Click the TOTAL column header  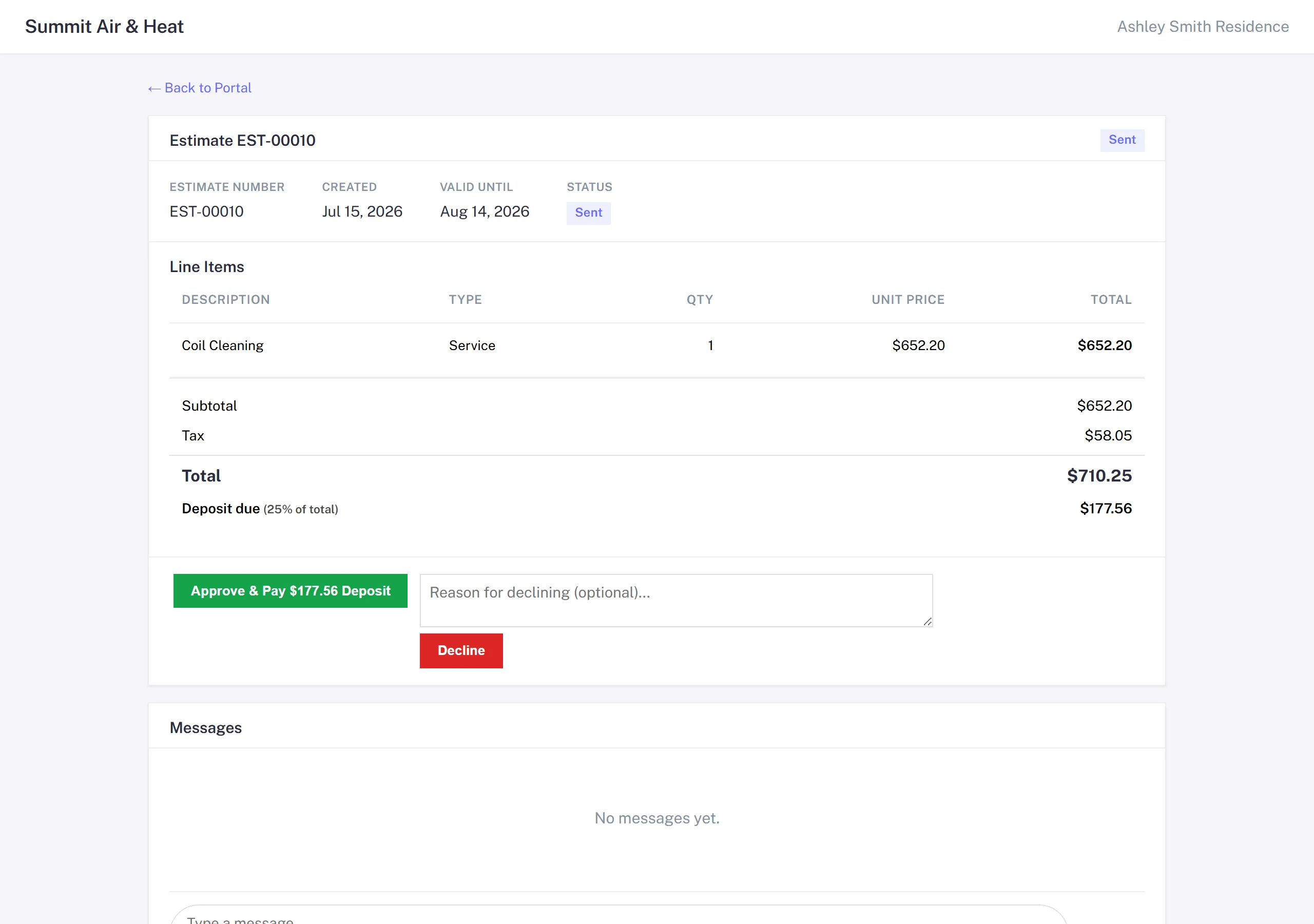(x=1111, y=299)
